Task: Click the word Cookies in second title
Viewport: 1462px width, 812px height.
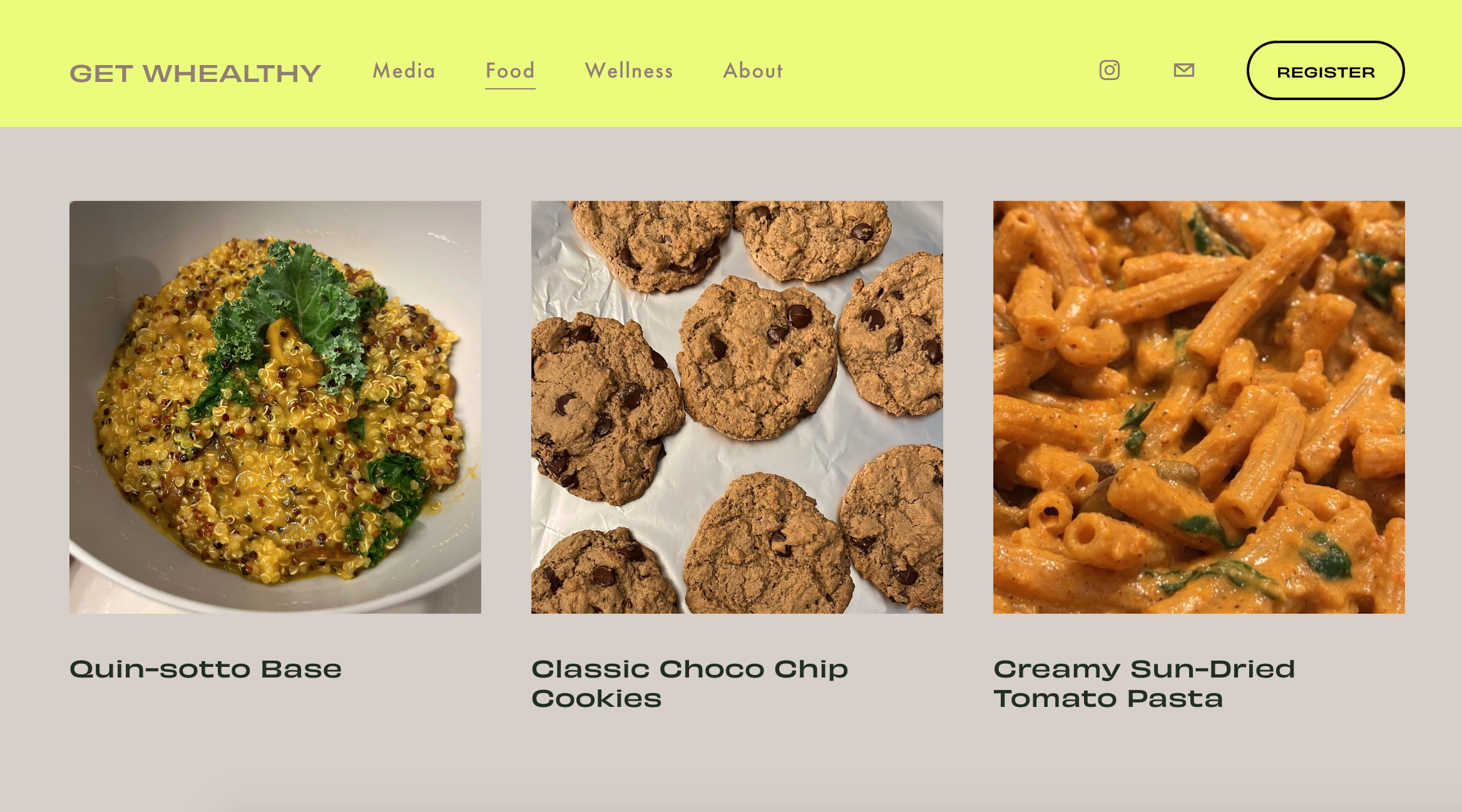Action: (x=596, y=699)
